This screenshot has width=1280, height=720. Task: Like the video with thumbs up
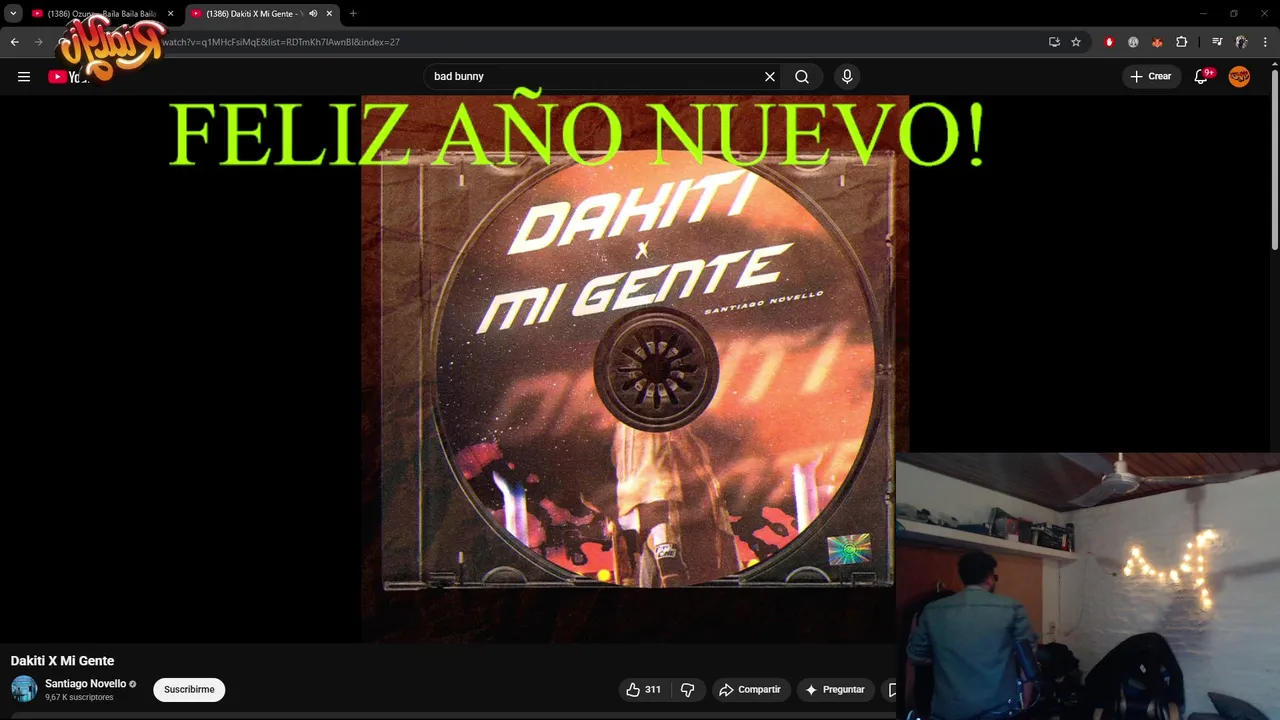click(x=643, y=689)
